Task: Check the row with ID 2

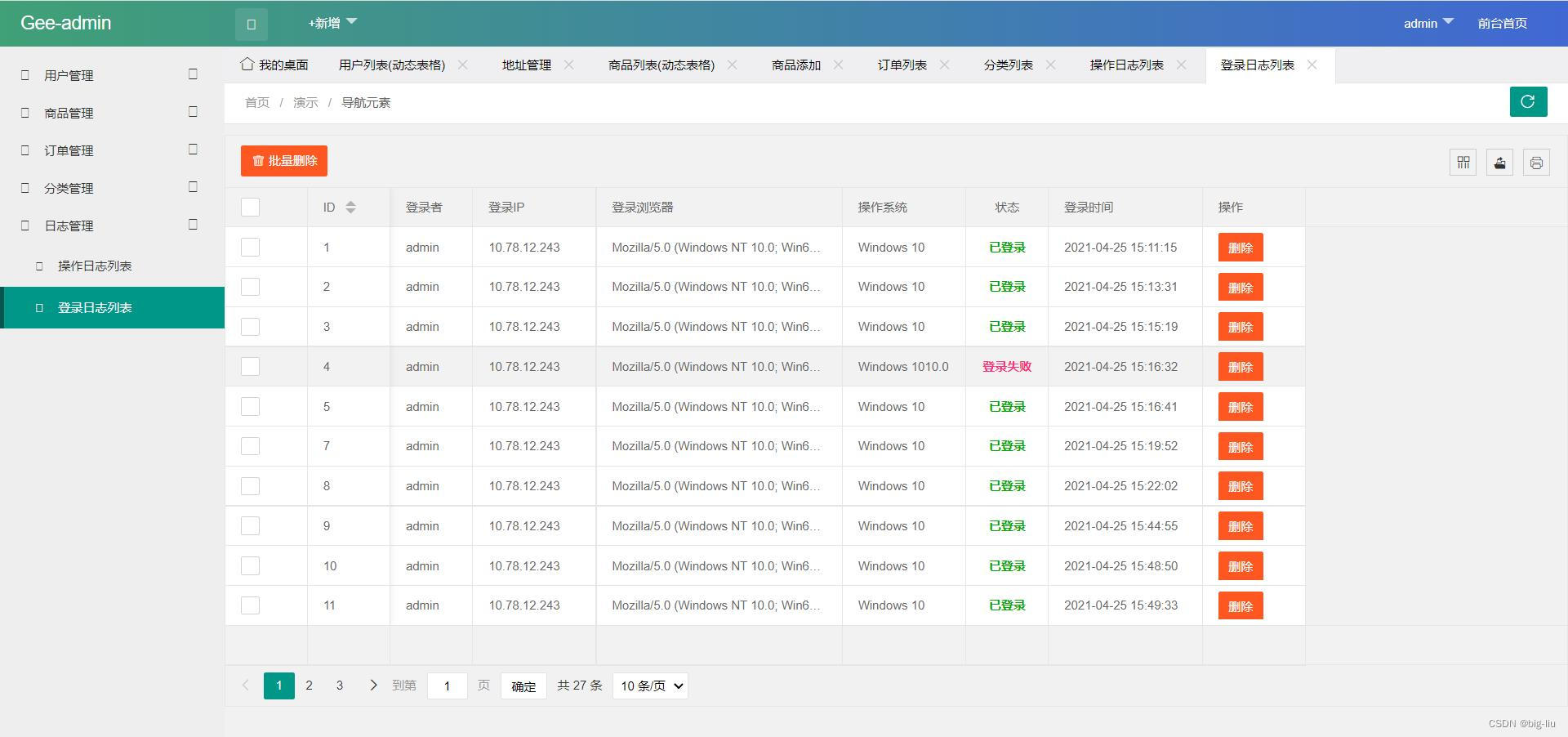Action: click(251, 287)
